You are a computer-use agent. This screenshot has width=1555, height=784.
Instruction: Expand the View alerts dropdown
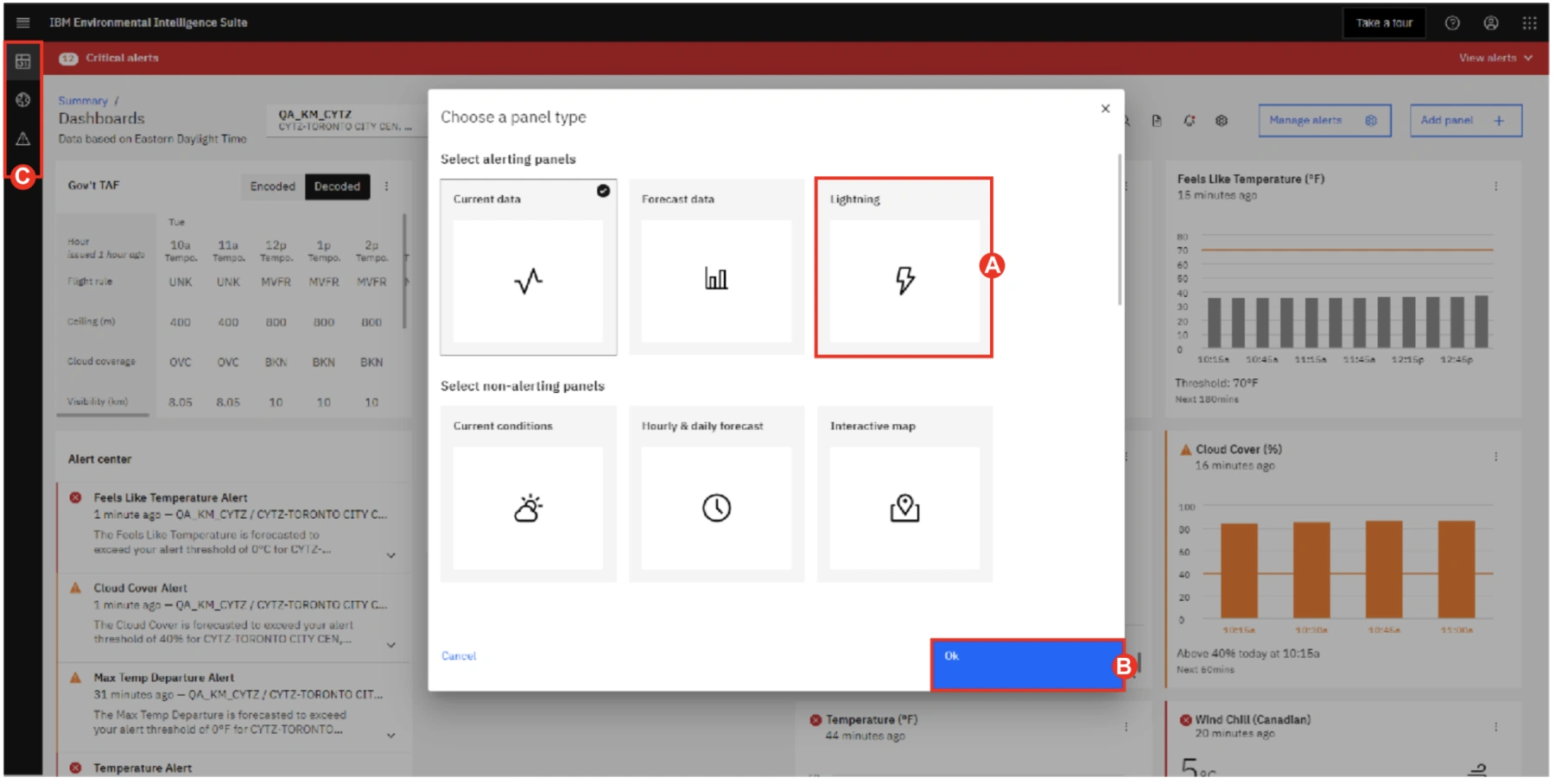1495,58
